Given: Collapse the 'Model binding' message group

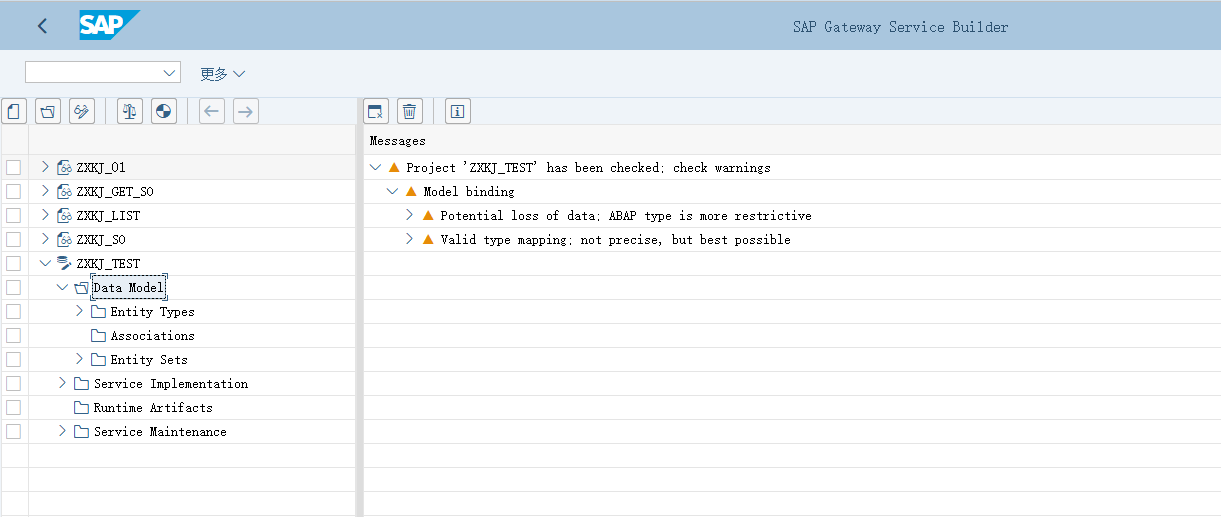Looking at the screenshot, I should (392, 191).
